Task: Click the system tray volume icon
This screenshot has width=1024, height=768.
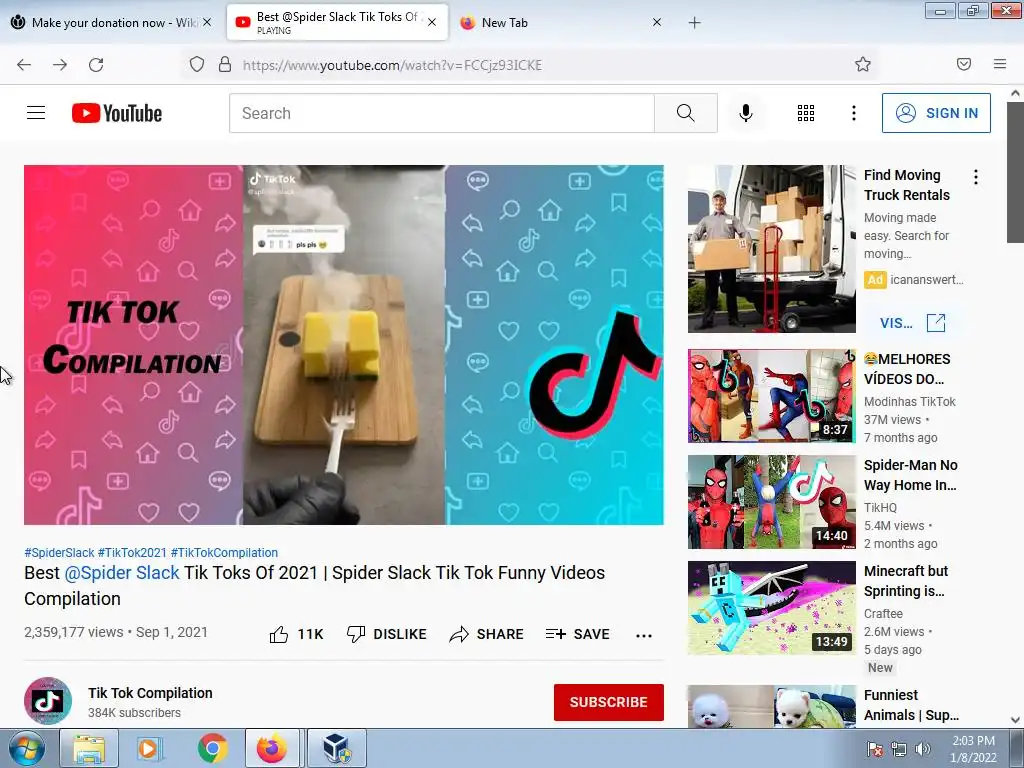Action: [x=922, y=749]
